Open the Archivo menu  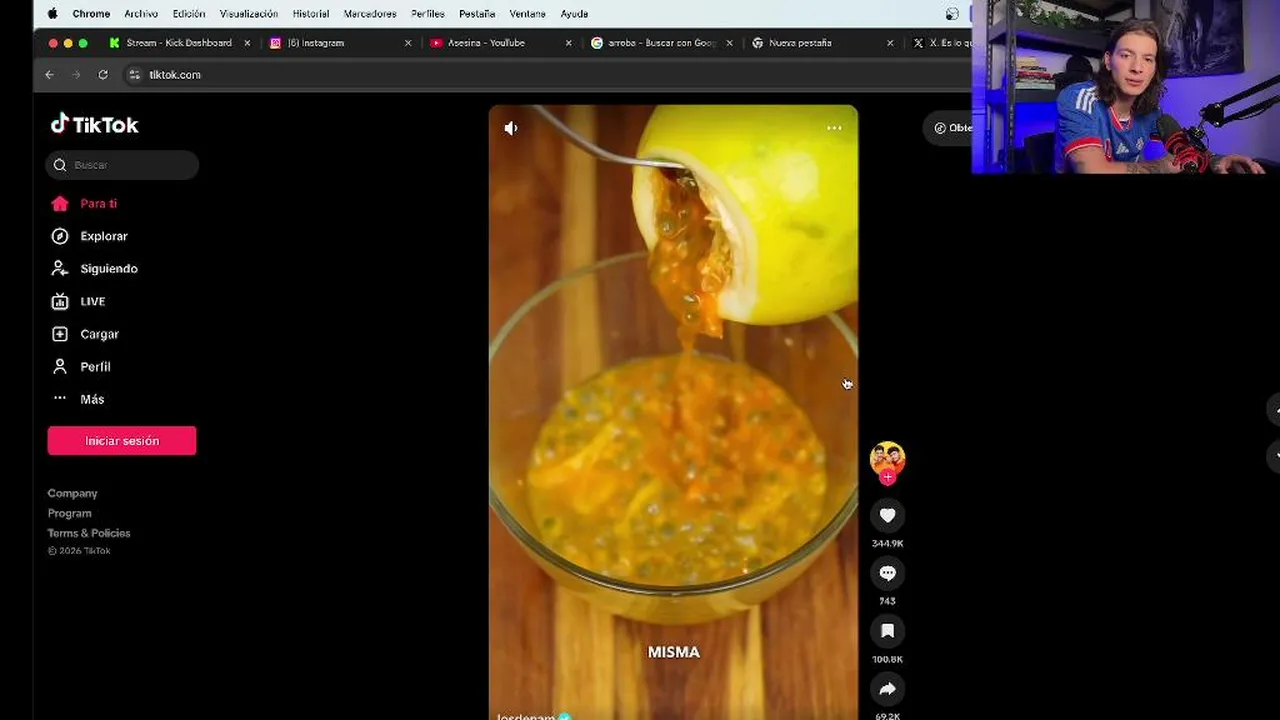141,14
